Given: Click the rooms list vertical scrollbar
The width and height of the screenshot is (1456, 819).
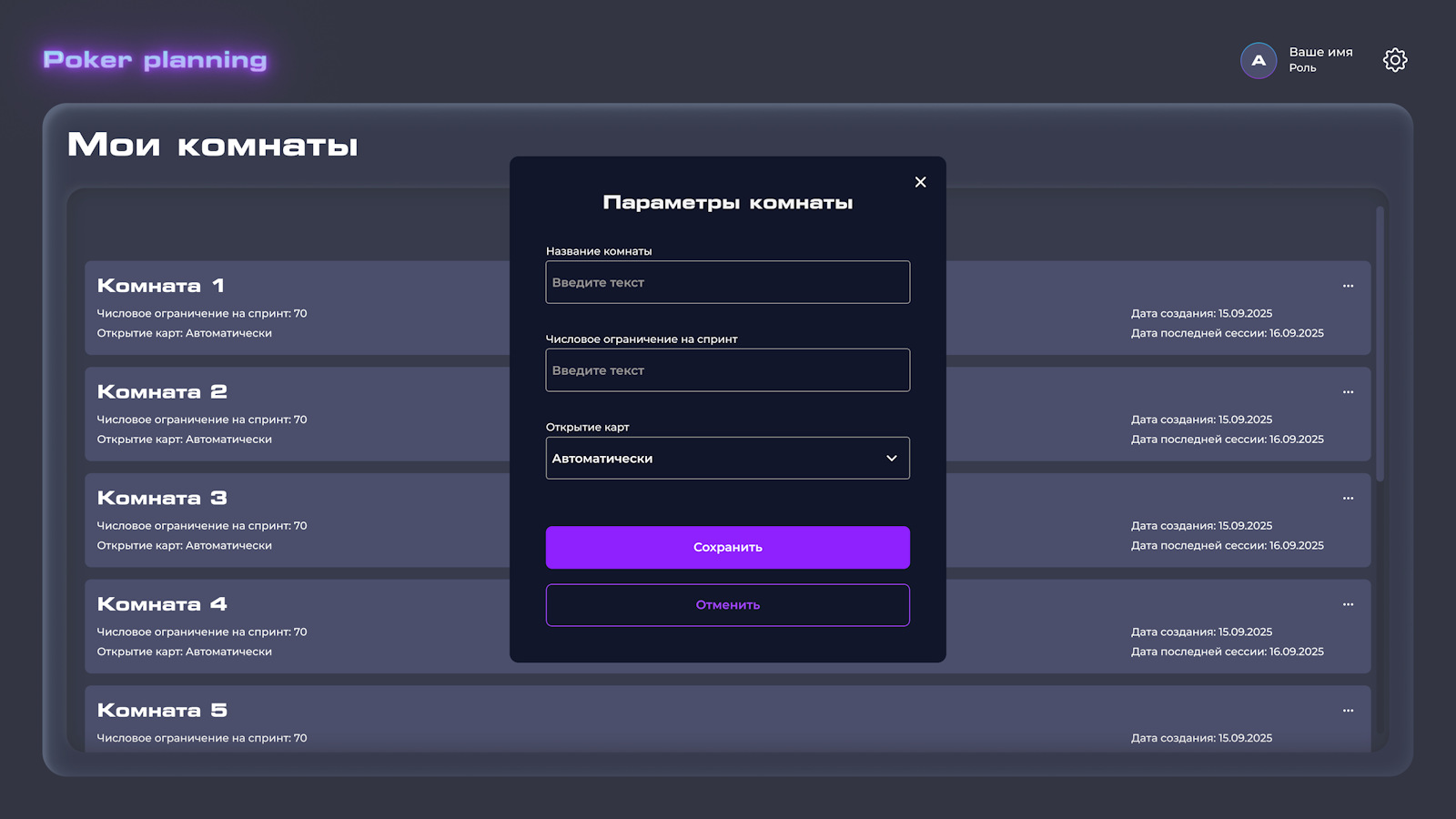Looking at the screenshot, I should pos(1380,346).
